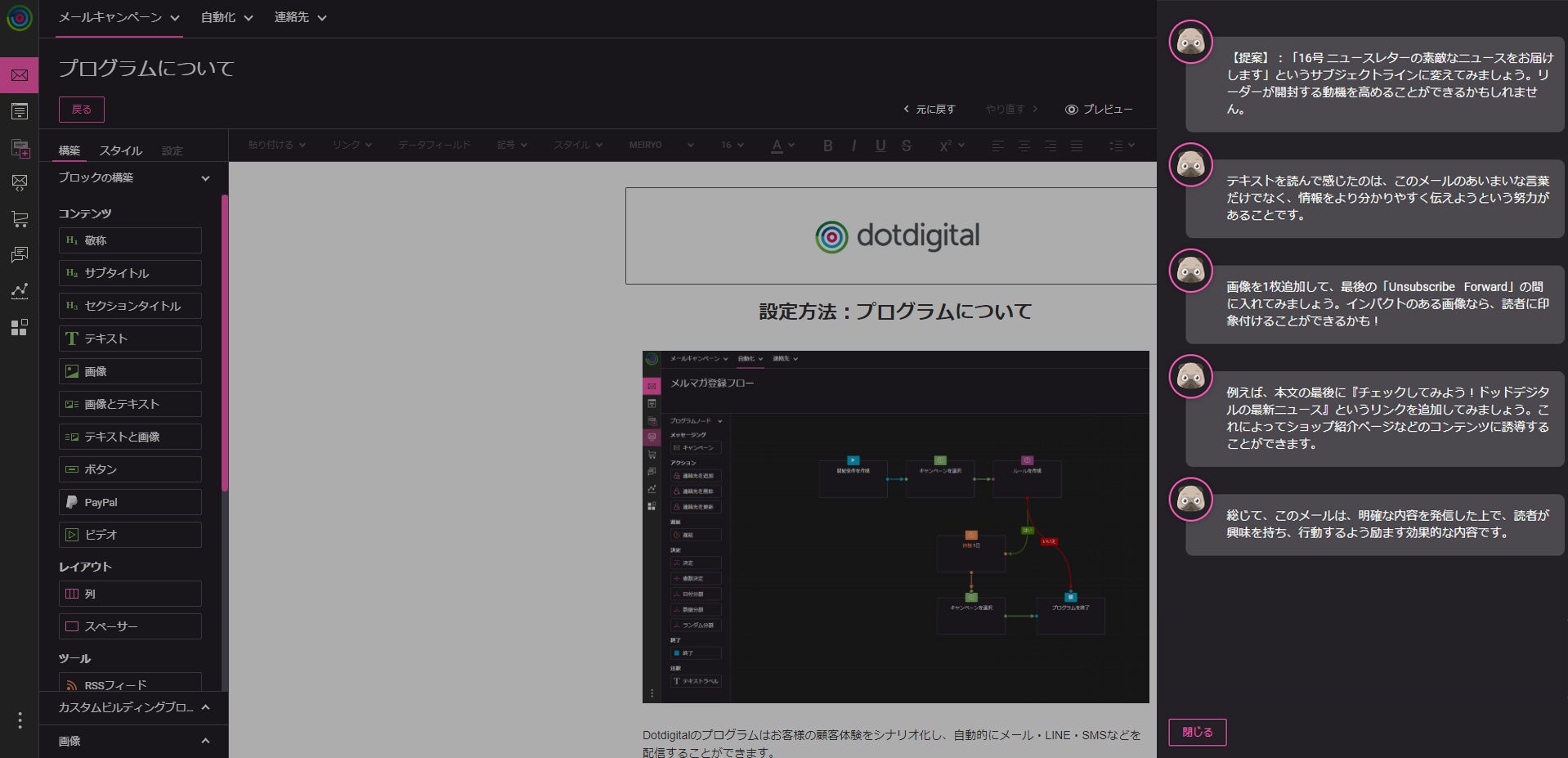Open the MEIRYO font dropdown

coord(661,145)
